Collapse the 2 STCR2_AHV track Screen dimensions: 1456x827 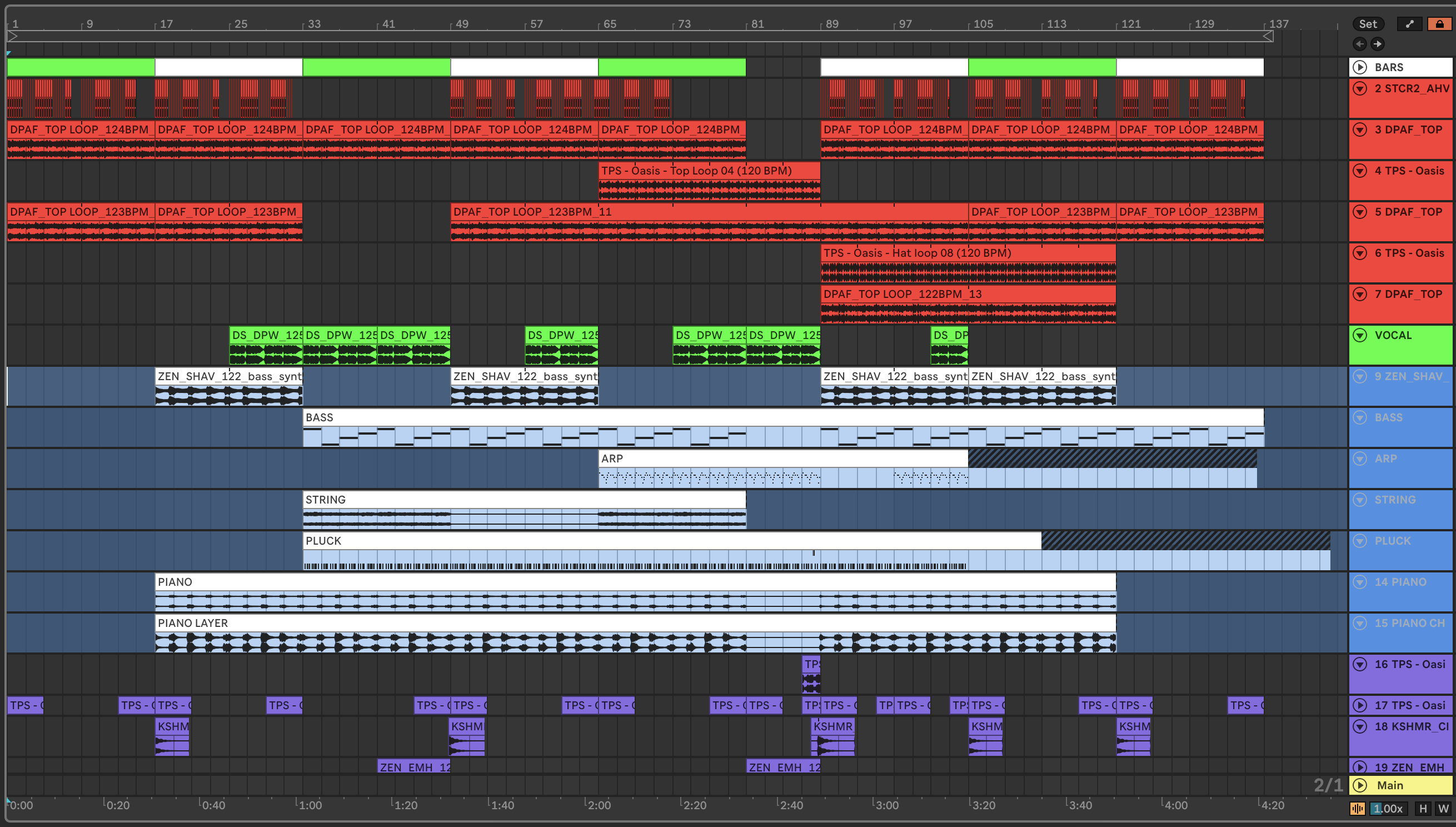click(x=1359, y=88)
